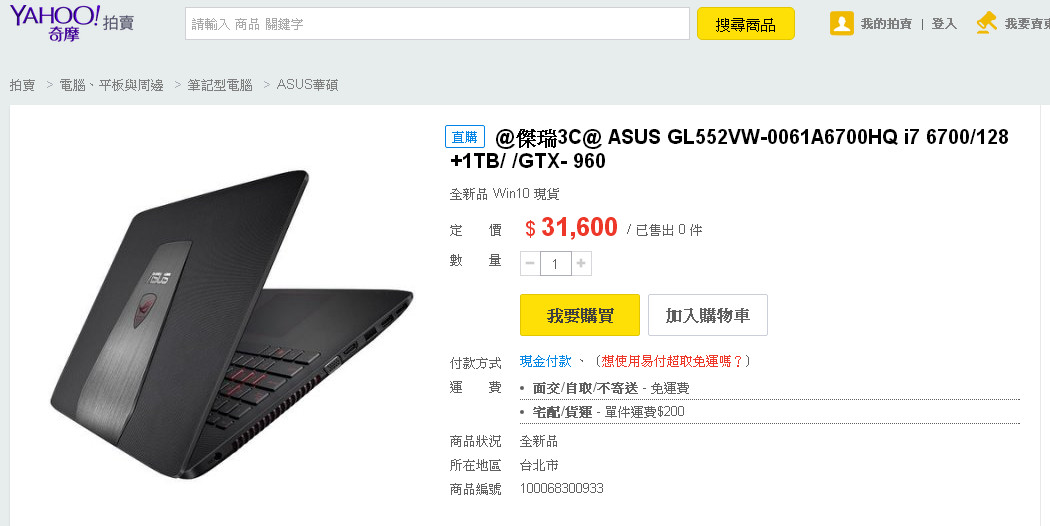Open 我的拍賣 link in header
The image size is (1050, 526).
point(886,24)
